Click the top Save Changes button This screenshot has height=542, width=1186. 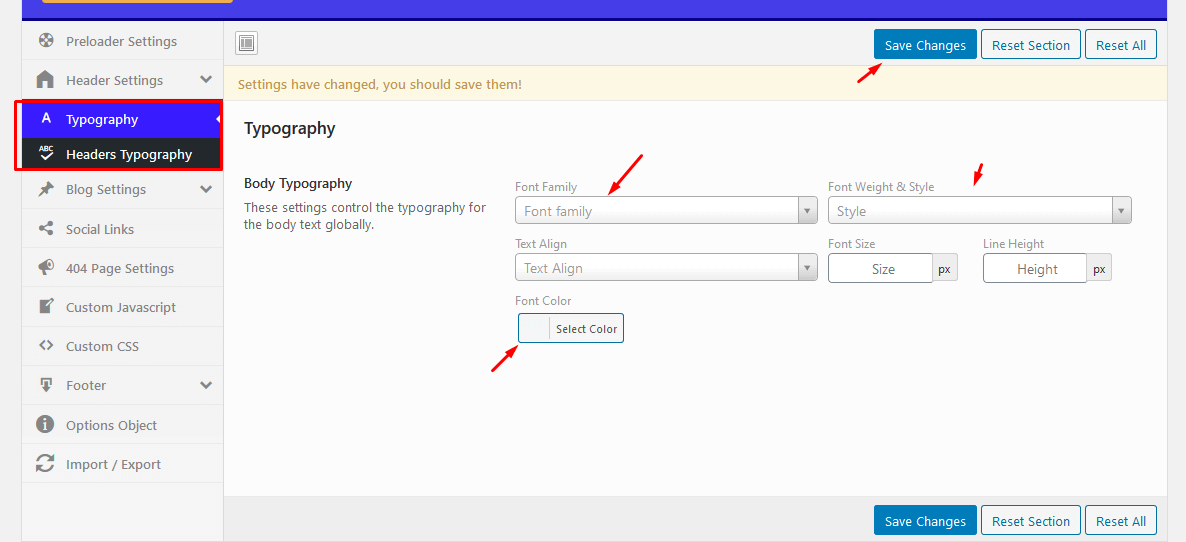pyautogui.click(x=925, y=45)
